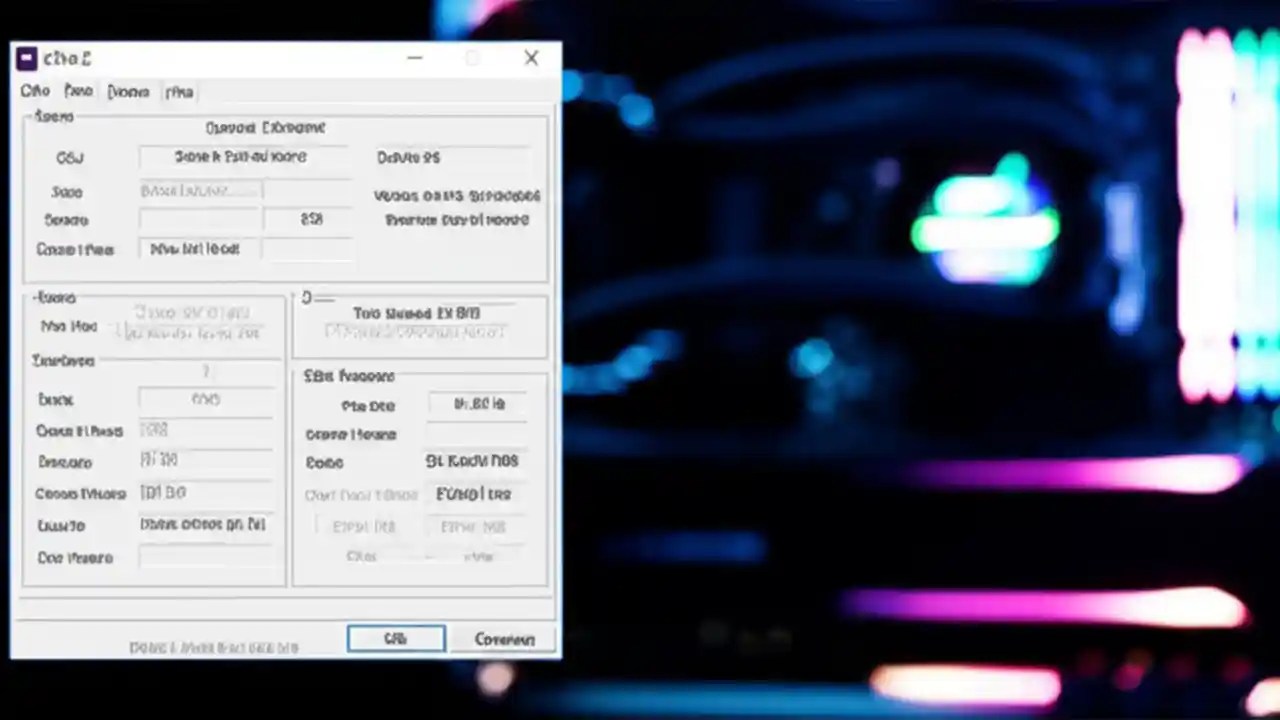Viewport: 1280px width, 720px height.
Task: Open the rightmost tab in the window
Action: tap(179, 91)
